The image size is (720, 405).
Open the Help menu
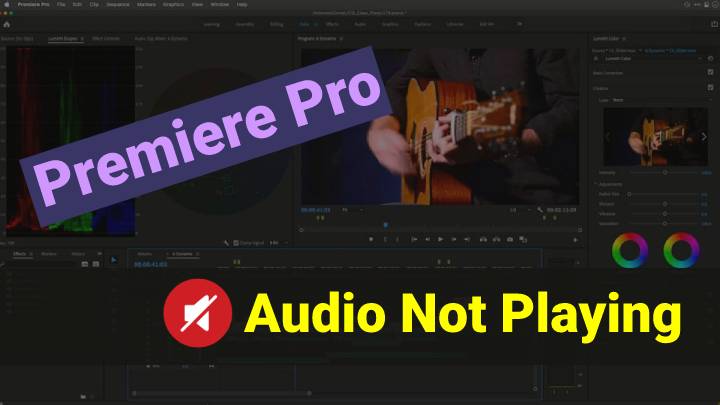242,4
